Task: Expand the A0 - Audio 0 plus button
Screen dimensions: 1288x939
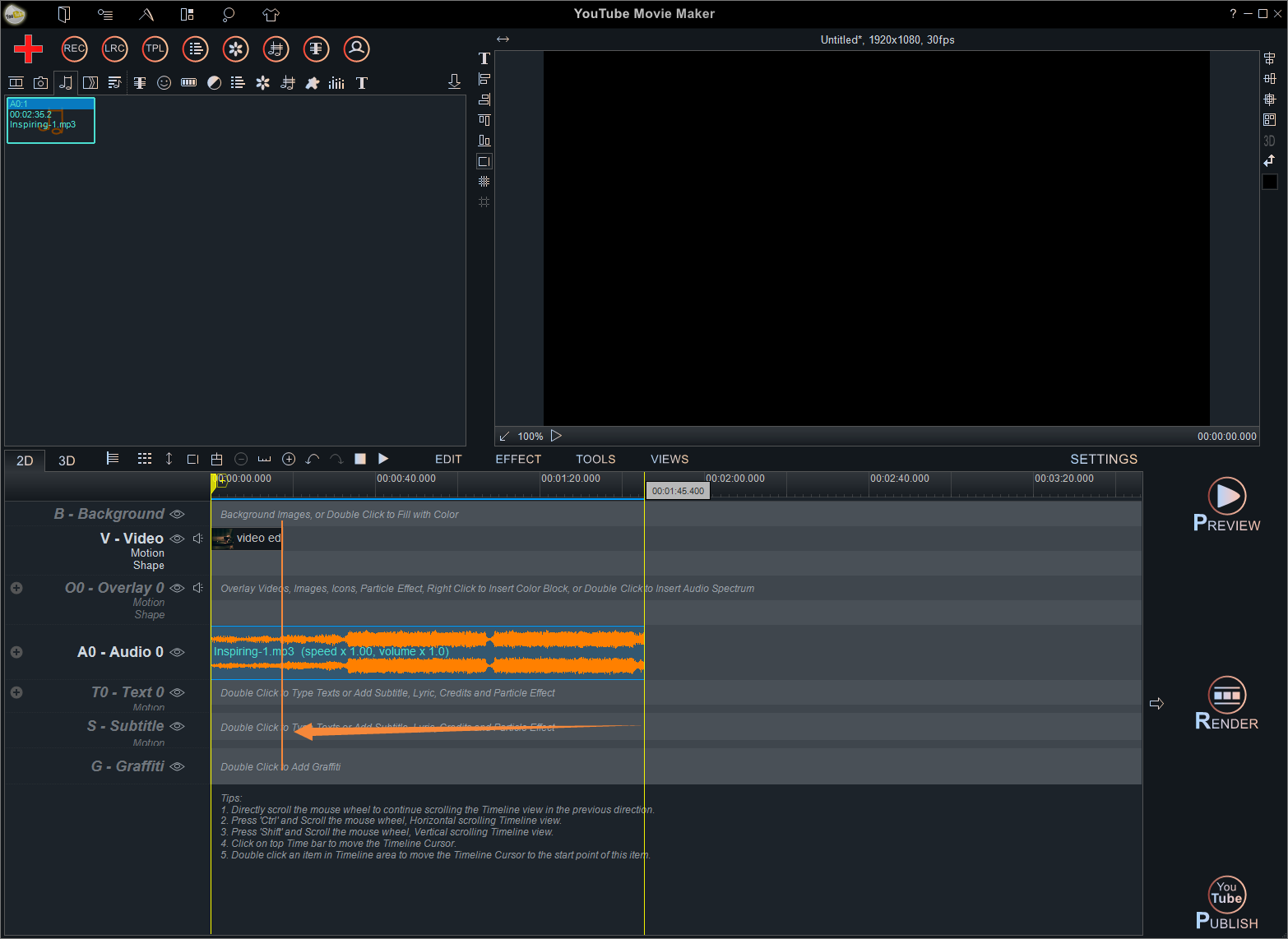Action: [16, 652]
